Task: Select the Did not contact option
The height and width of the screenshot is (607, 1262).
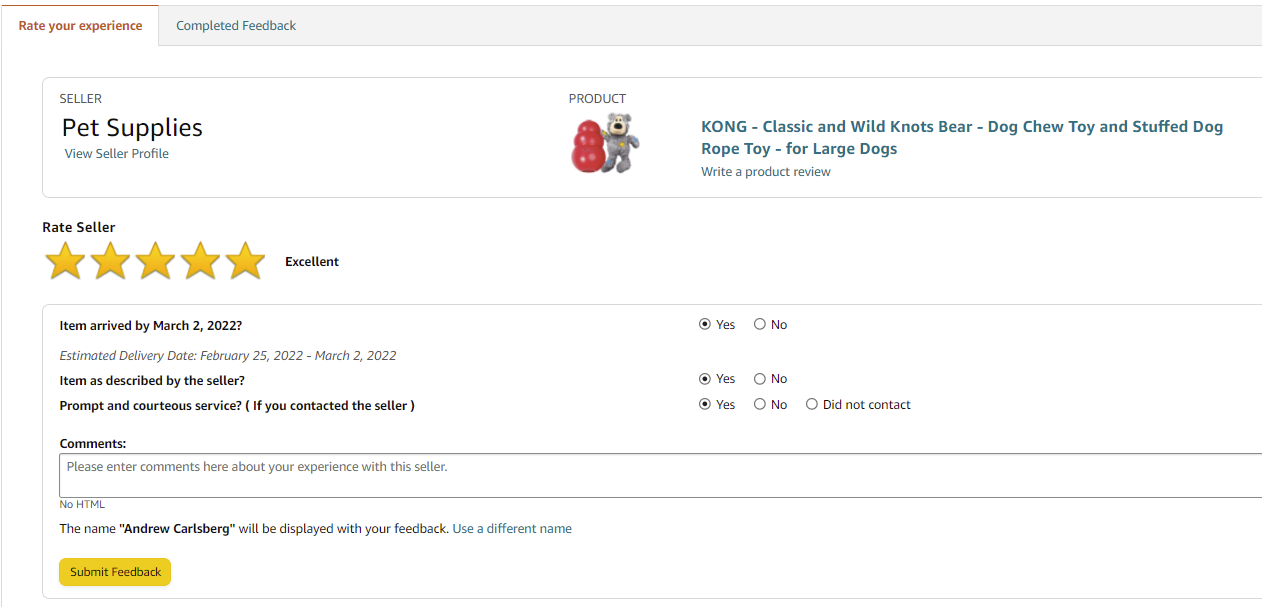Action: [x=812, y=405]
